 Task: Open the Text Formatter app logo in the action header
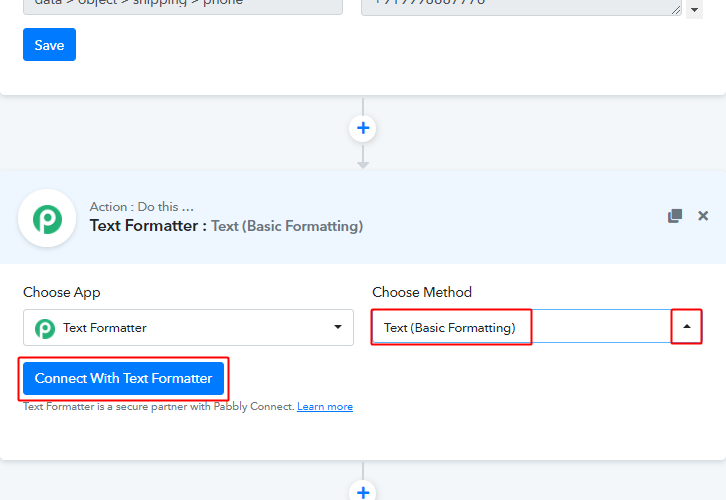click(x=47, y=219)
